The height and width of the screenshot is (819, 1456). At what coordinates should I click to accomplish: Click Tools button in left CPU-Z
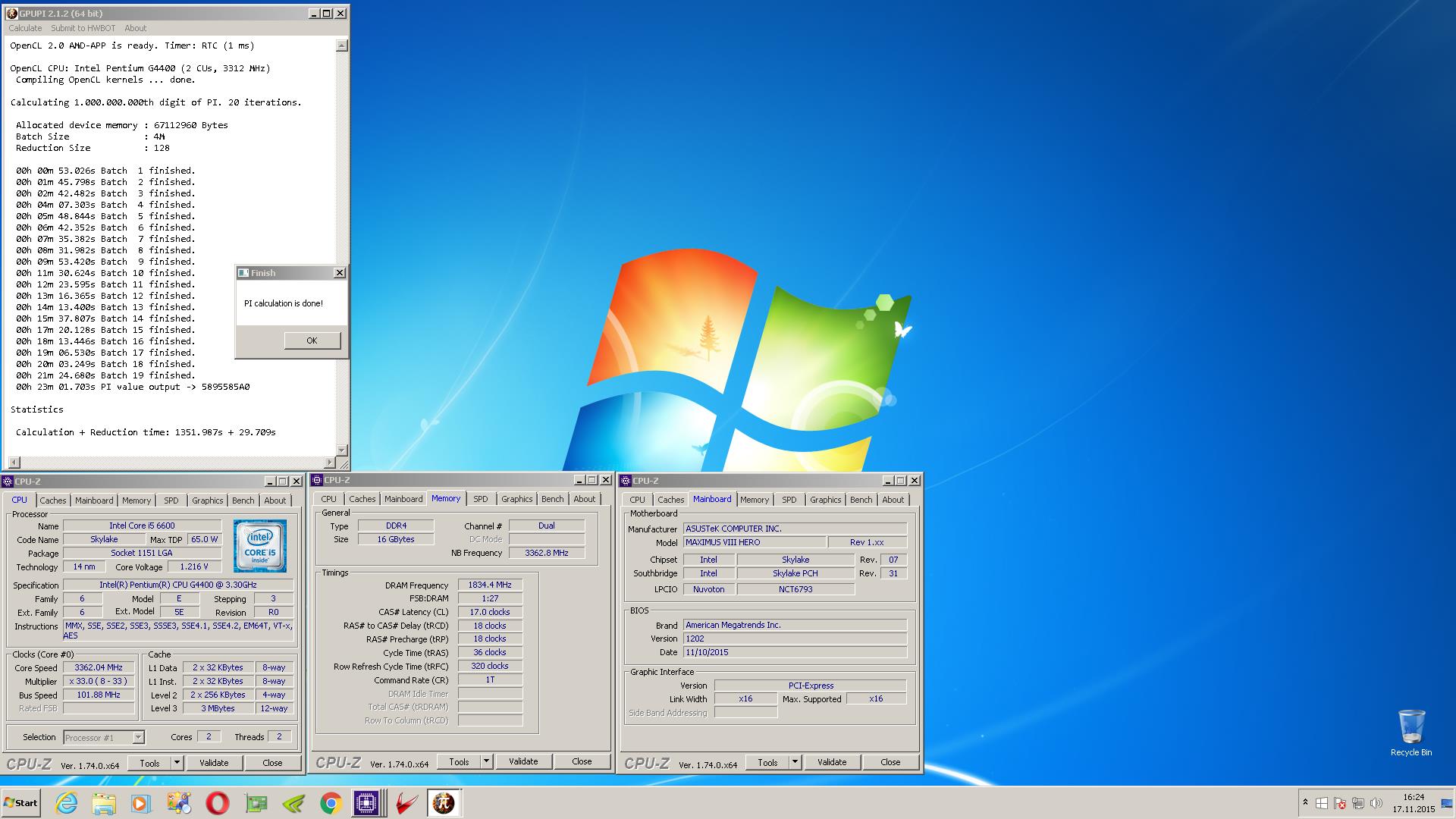point(150,763)
